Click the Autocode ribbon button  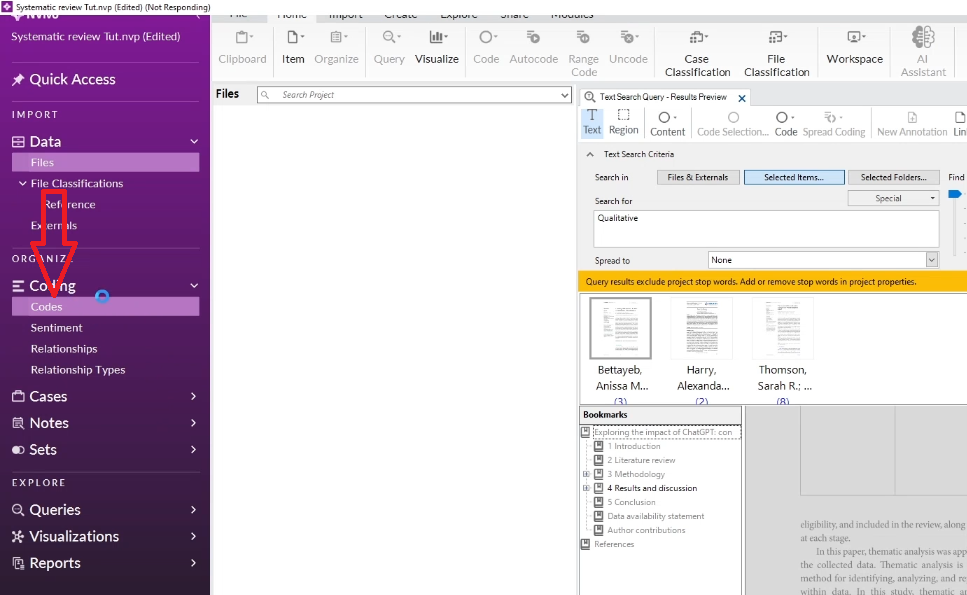[x=533, y=47]
